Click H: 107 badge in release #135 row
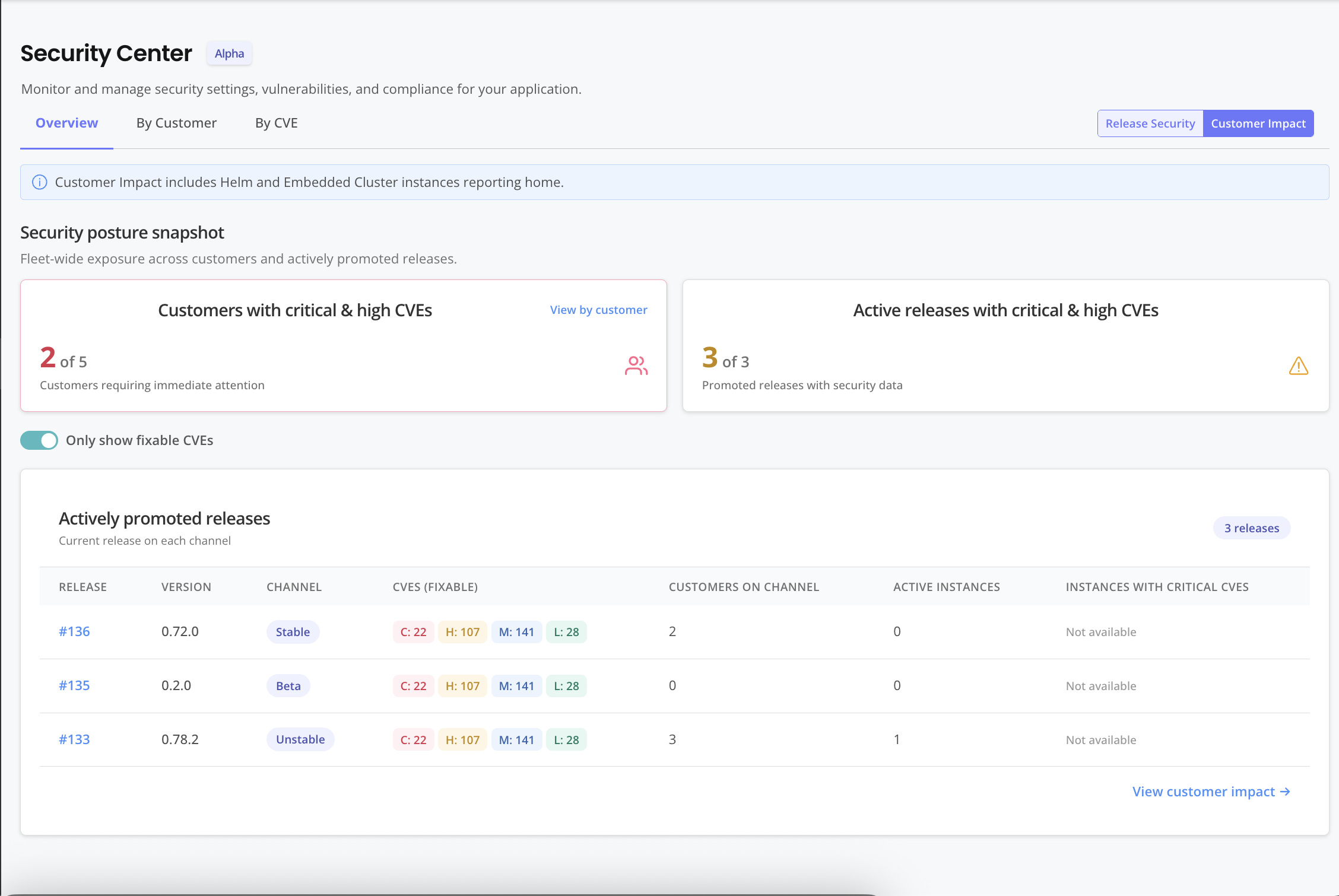 tap(462, 686)
